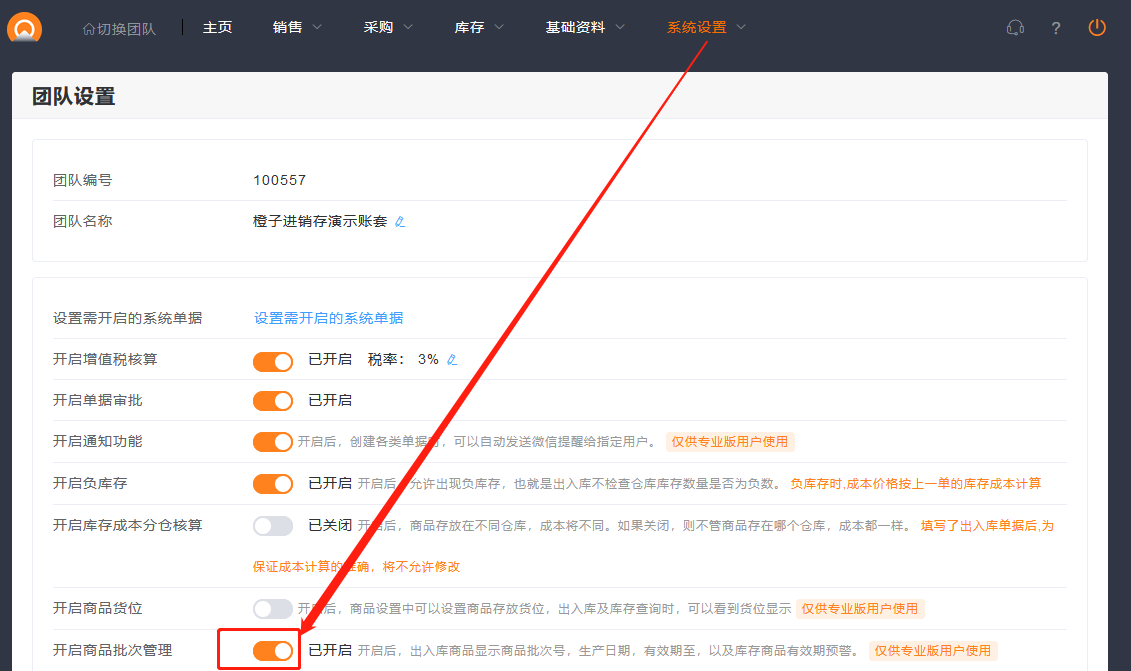
Task: Open customer service headset icon
Action: pos(1015,28)
